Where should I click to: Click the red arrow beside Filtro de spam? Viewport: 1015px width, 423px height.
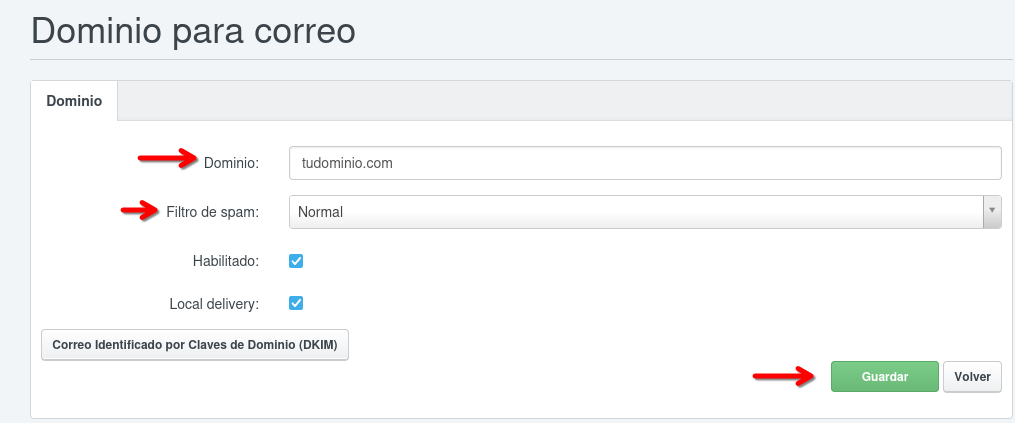click(140, 210)
